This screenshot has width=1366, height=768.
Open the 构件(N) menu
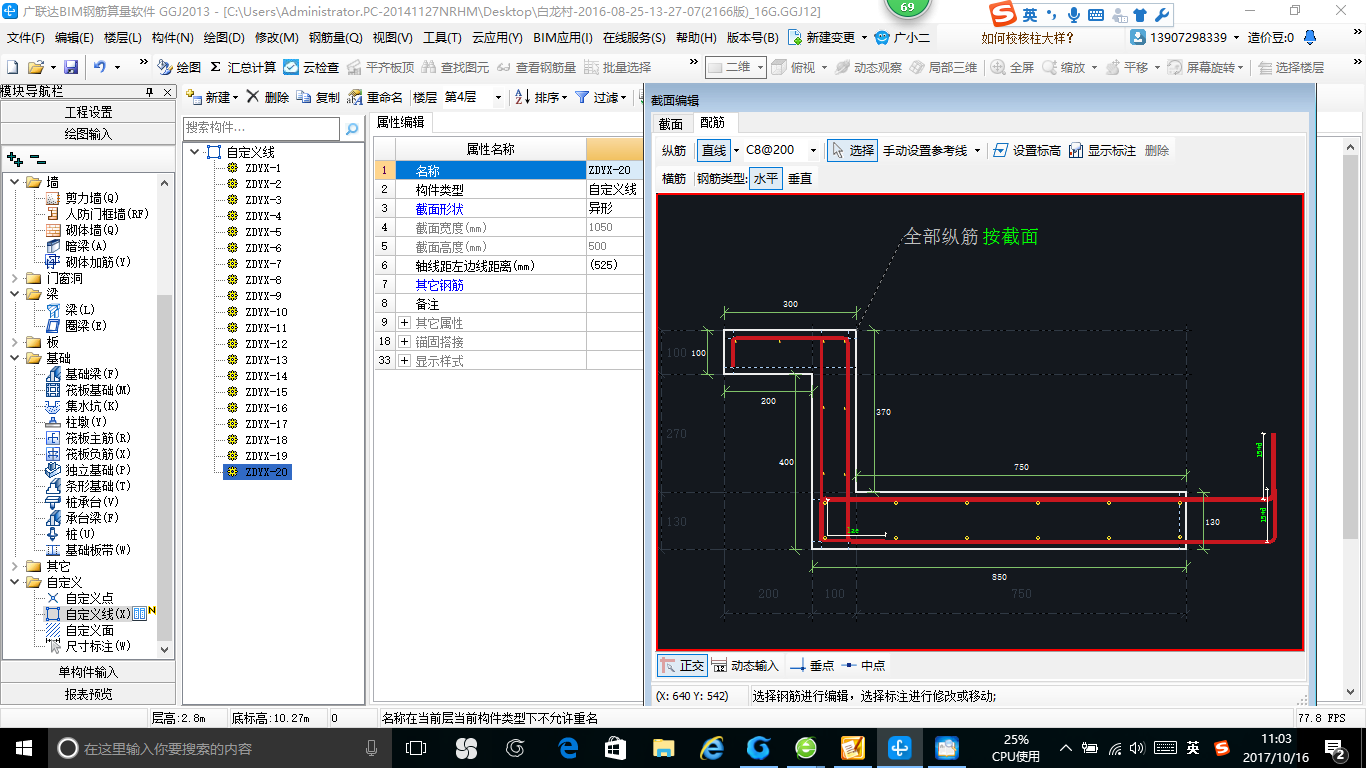tap(173, 37)
